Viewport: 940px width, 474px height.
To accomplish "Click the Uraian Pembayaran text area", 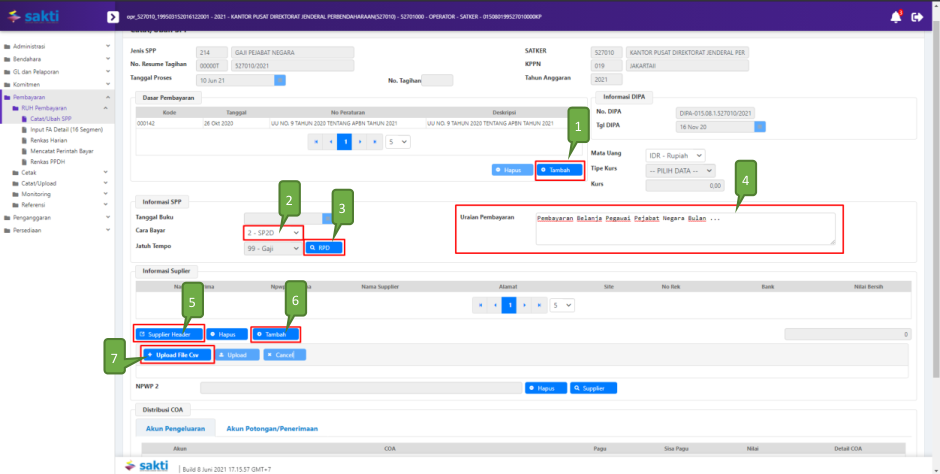I will click(x=685, y=229).
